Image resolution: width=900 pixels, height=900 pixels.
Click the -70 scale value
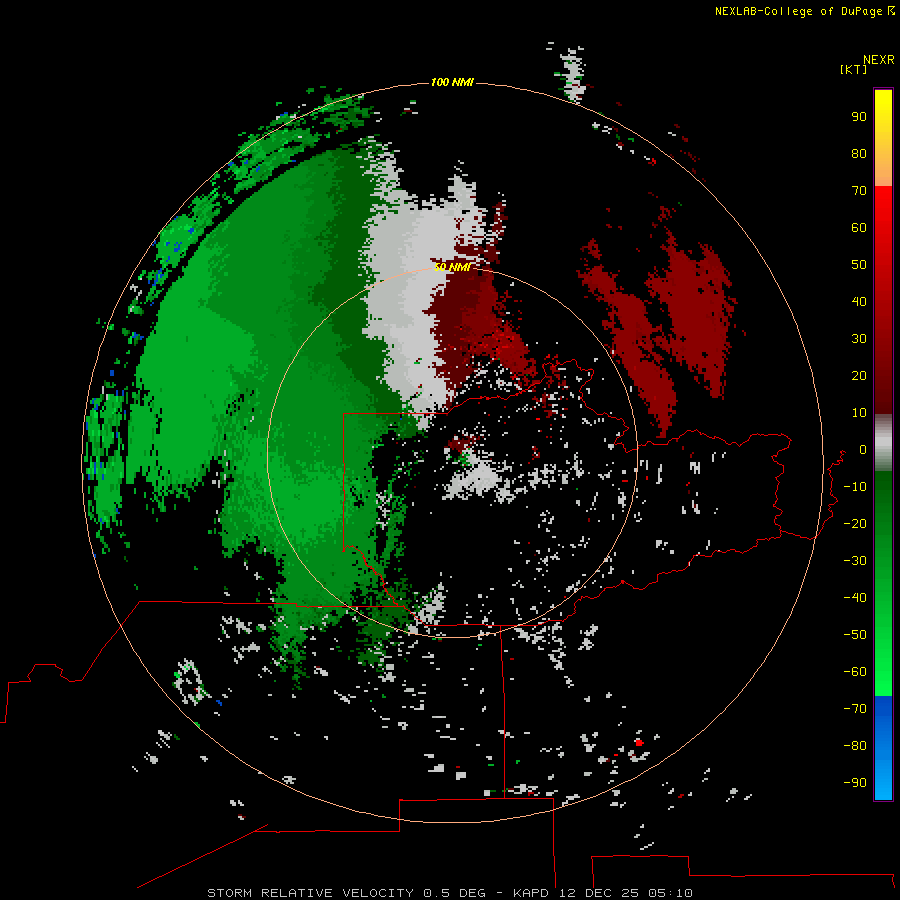(x=855, y=709)
